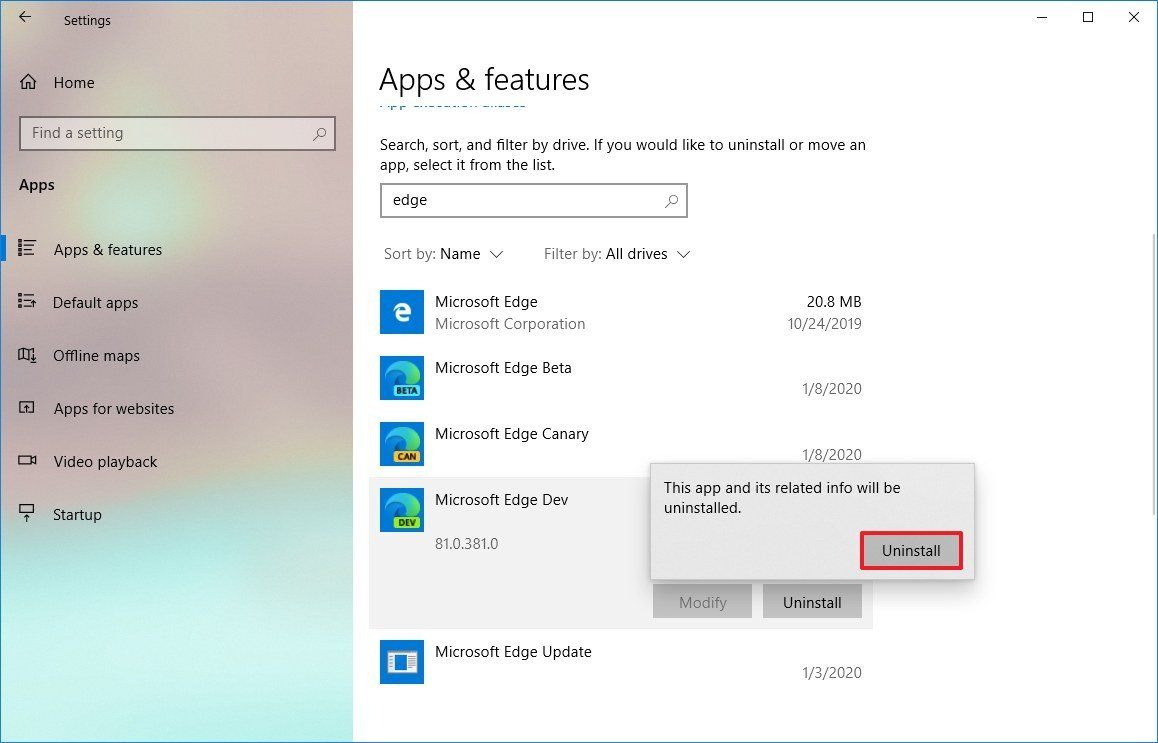Select the Microsoft Edge Update entry
Screen dimensions: 1158x743
(x=620, y=662)
